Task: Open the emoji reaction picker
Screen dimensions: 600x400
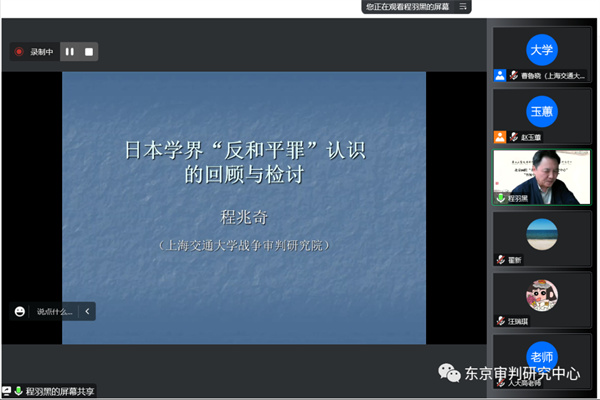Action: click(20, 311)
